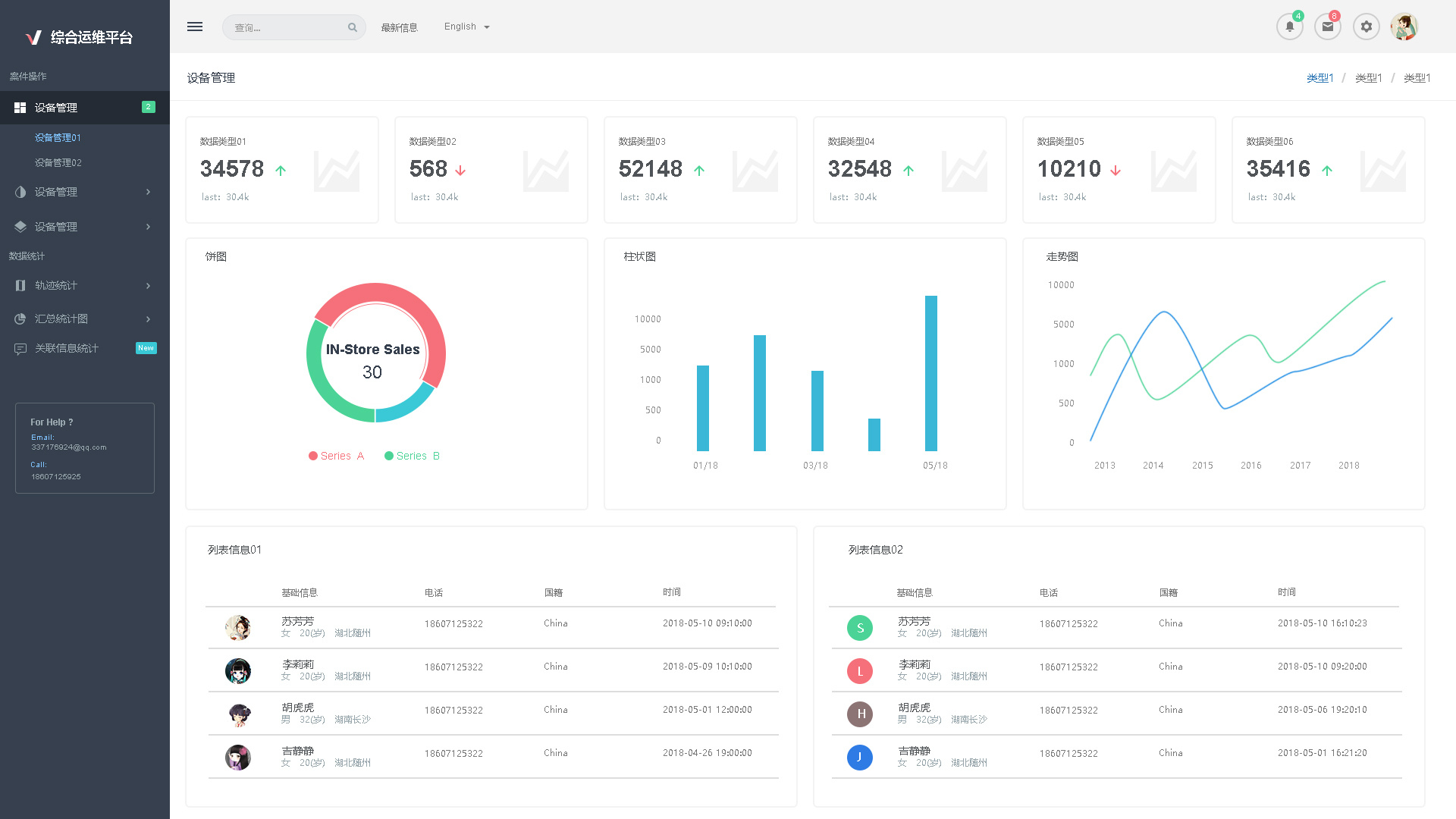Click the hamburger menu icon
This screenshot has width=1456, height=819.
[x=195, y=27]
